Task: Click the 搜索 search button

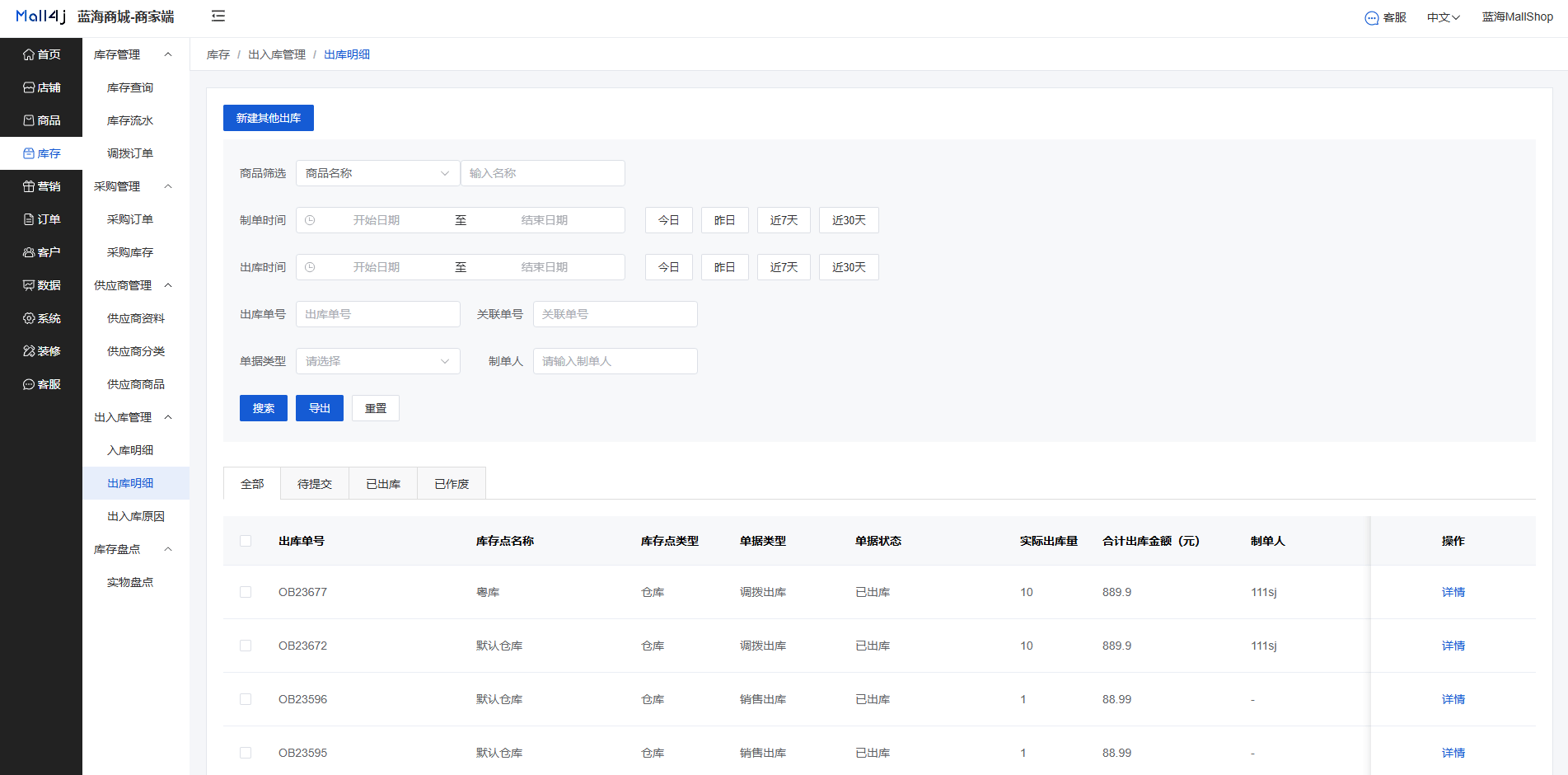Action: click(x=264, y=408)
